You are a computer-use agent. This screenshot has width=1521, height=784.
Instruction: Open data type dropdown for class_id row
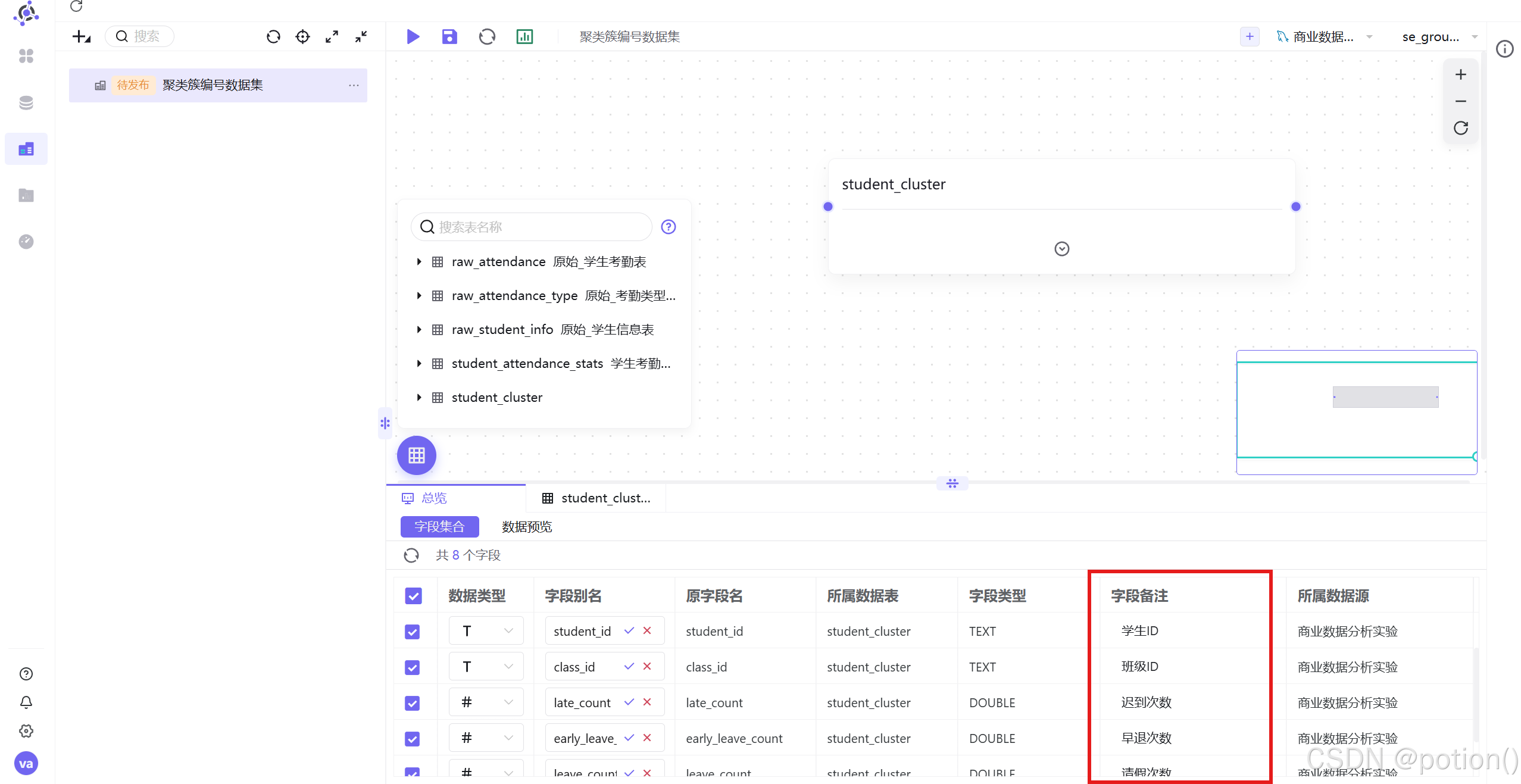pos(486,667)
